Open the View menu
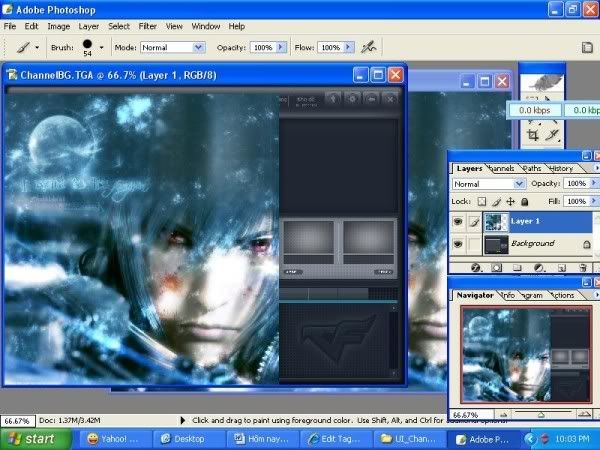This screenshot has width=600, height=450. coord(174,26)
